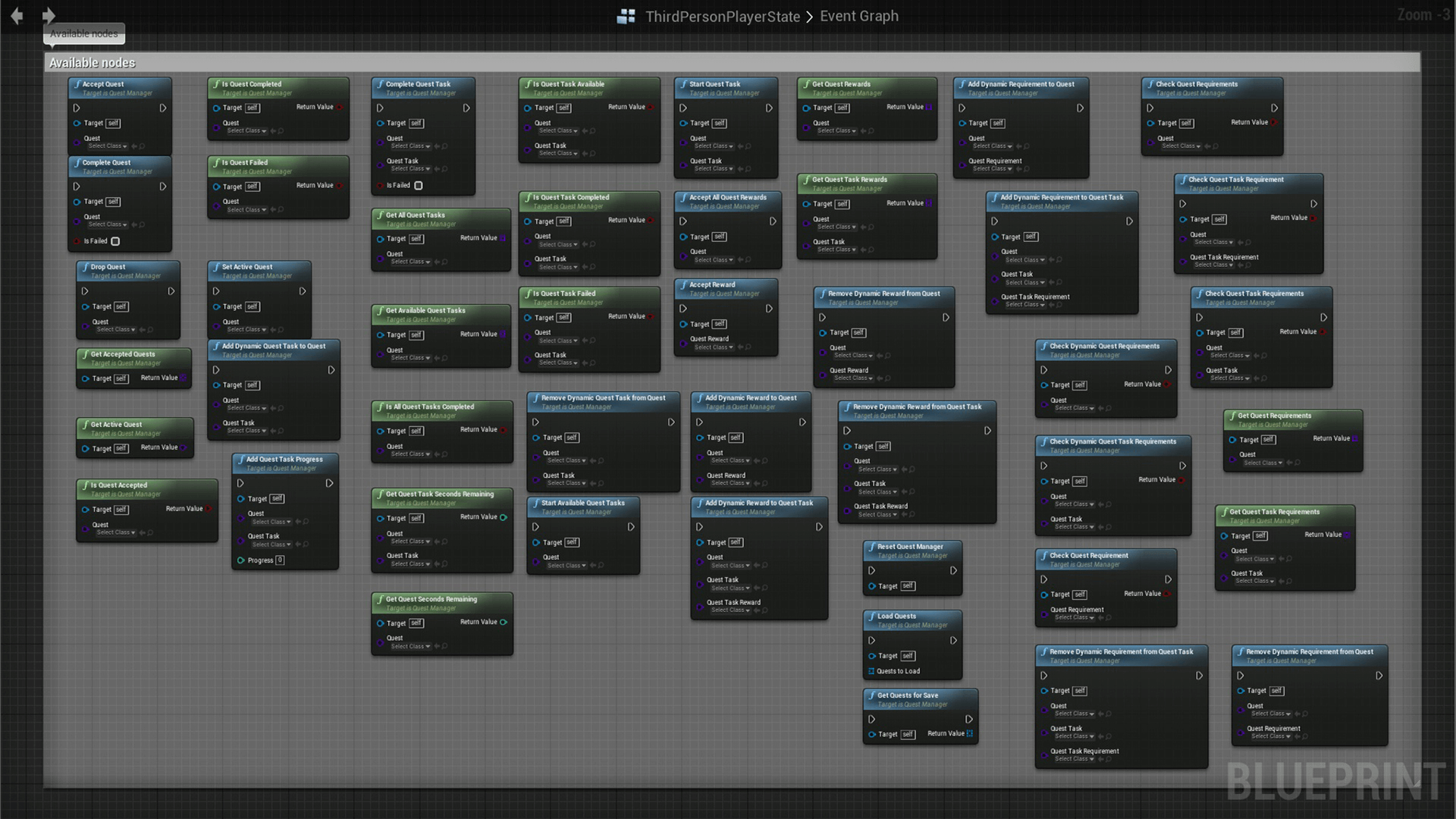1456x819 pixels.
Task: Click the Progress pin on Add Quest Task Progress
Action: (241, 560)
